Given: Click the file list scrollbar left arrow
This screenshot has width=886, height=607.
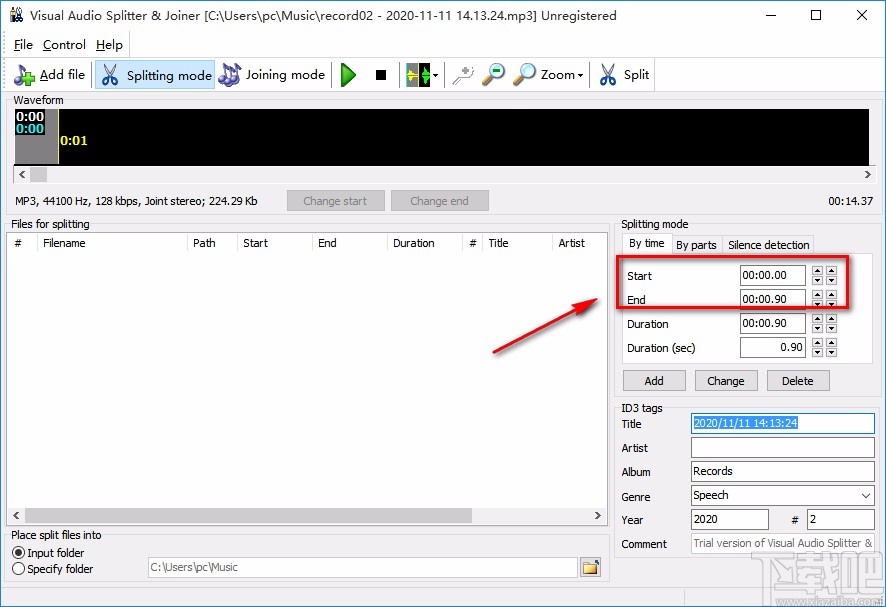Looking at the screenshot, I should click(x=16, y=515).
